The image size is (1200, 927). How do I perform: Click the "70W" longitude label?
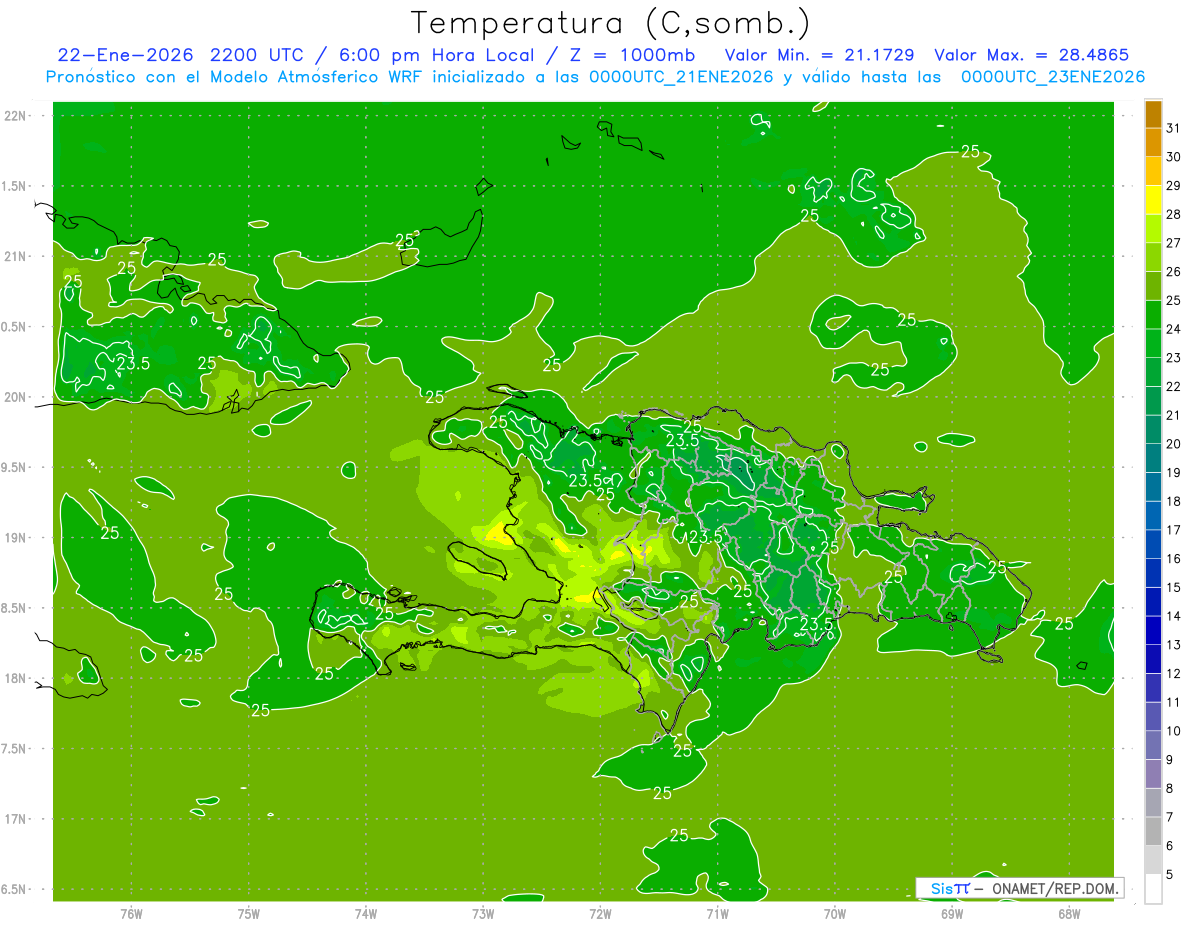pyautogui.click(x=834, y=914)
